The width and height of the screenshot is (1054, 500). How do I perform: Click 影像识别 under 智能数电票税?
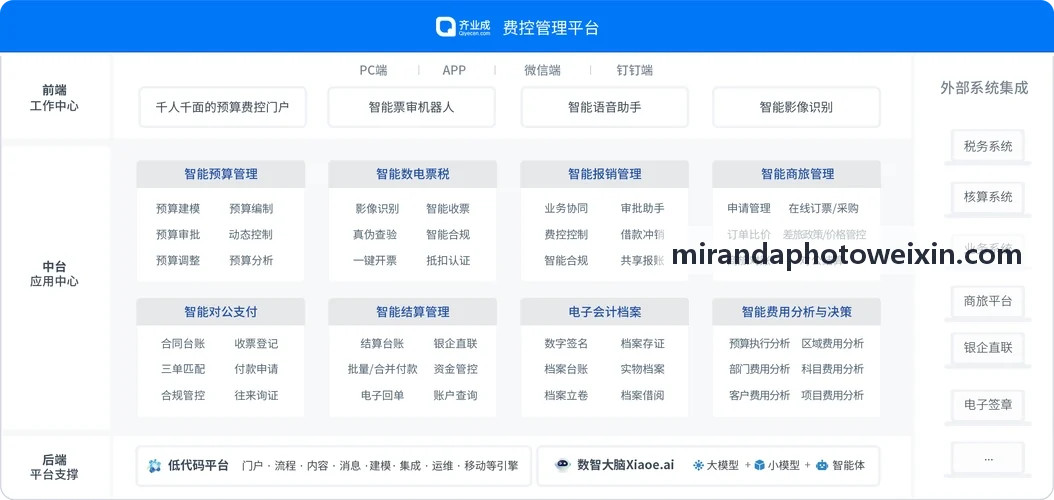click(x=377, y=209)
